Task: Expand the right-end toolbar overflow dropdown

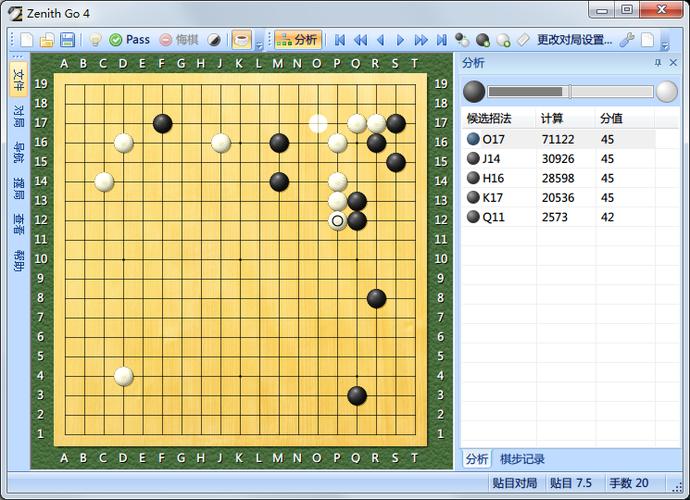Action: click(665, 44)
